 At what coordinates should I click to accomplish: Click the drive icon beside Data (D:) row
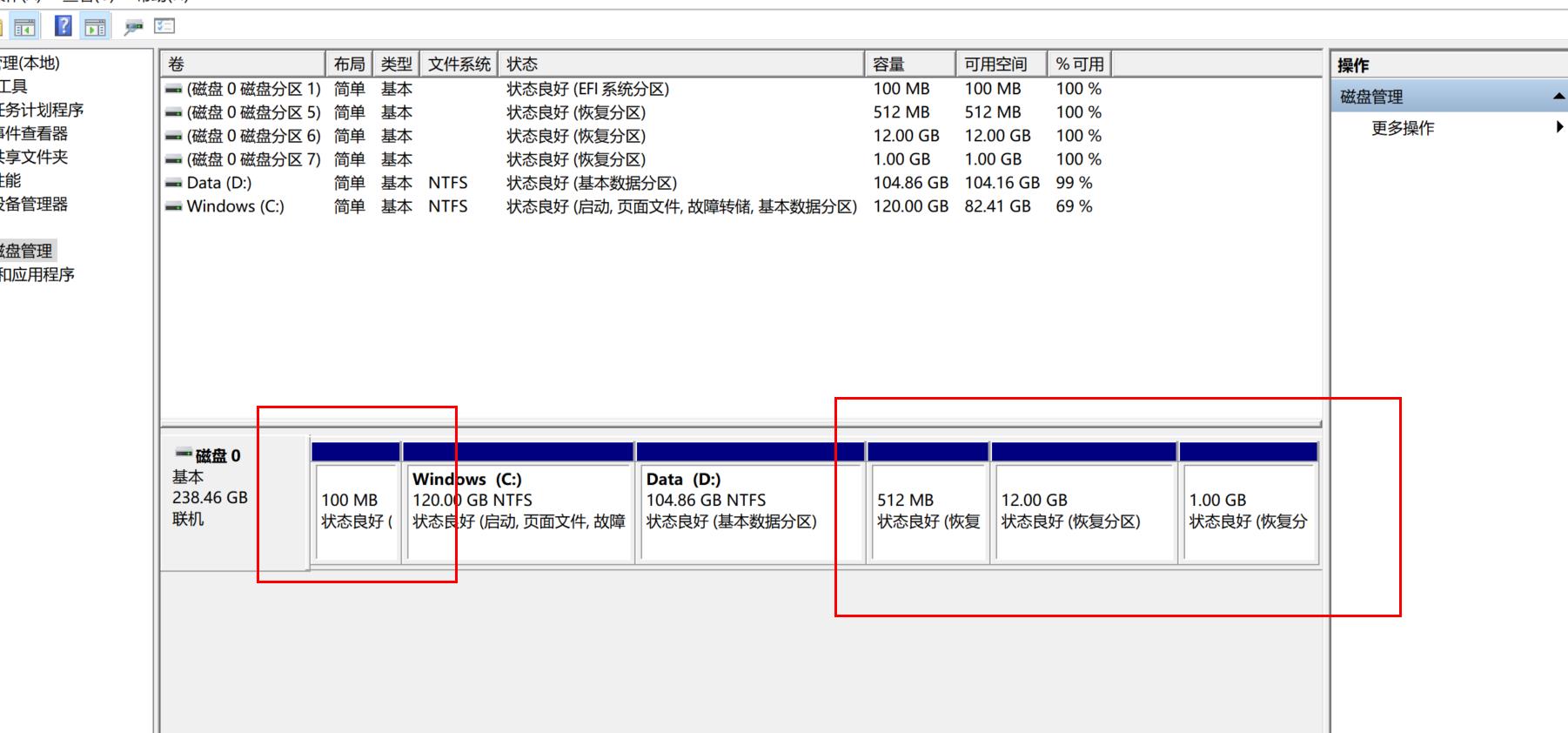pos(174,183)
